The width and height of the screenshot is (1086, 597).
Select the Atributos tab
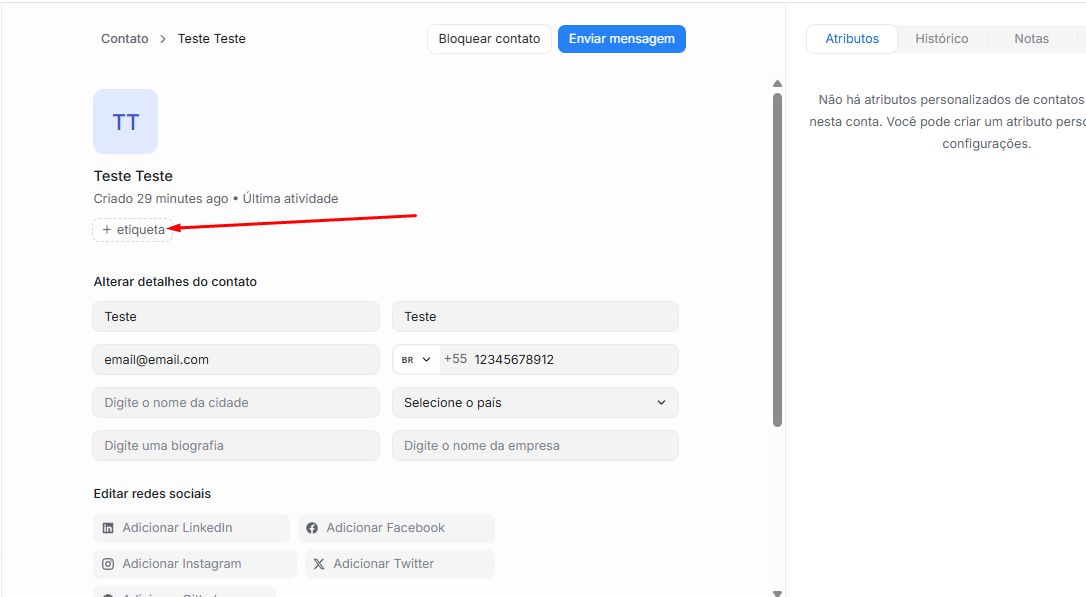point(852,39)
